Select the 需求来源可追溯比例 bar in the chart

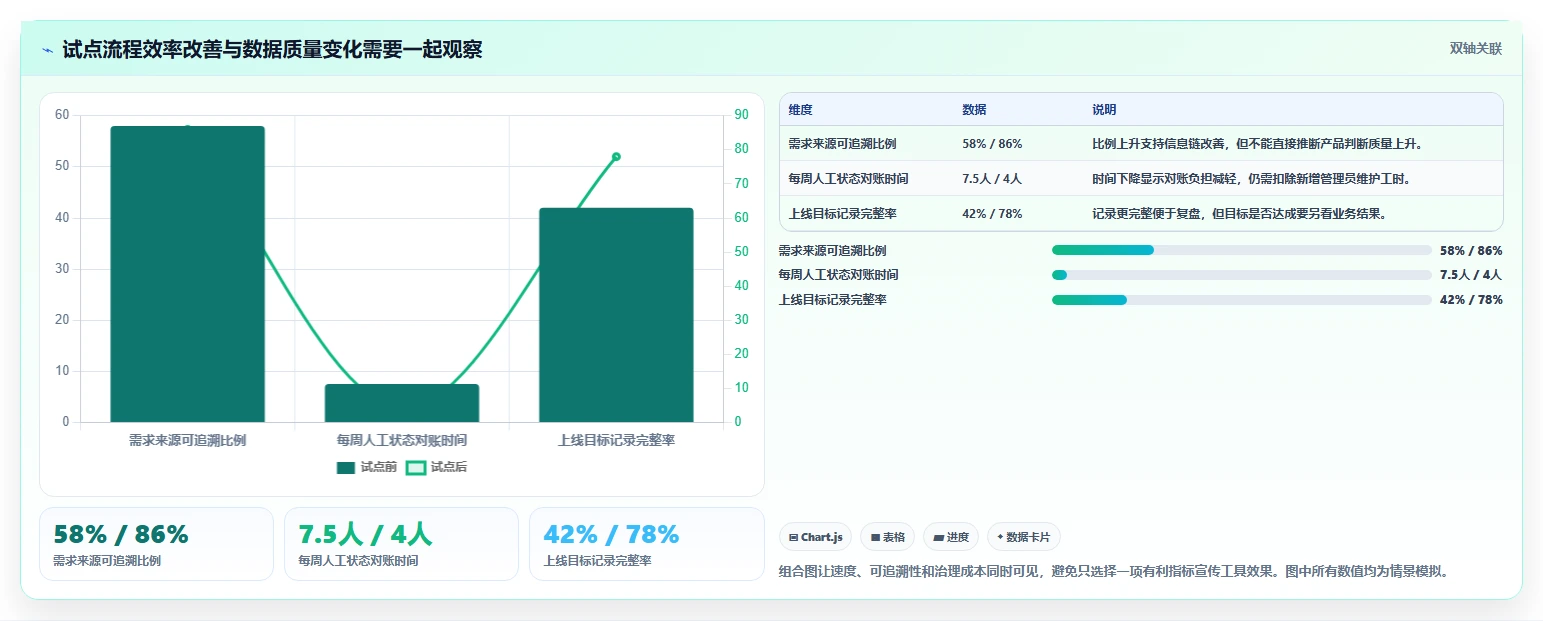point(188,274)
